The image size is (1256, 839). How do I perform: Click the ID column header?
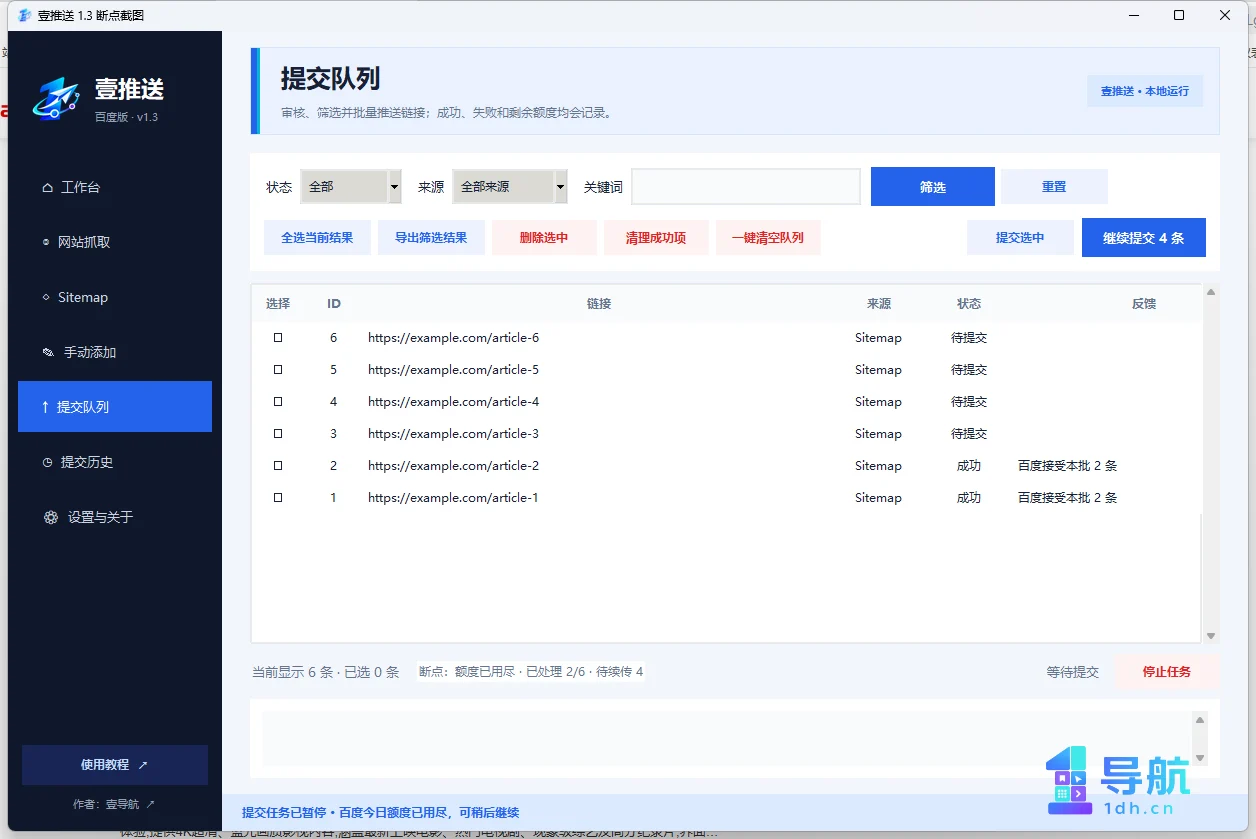(x=334, y=304)
